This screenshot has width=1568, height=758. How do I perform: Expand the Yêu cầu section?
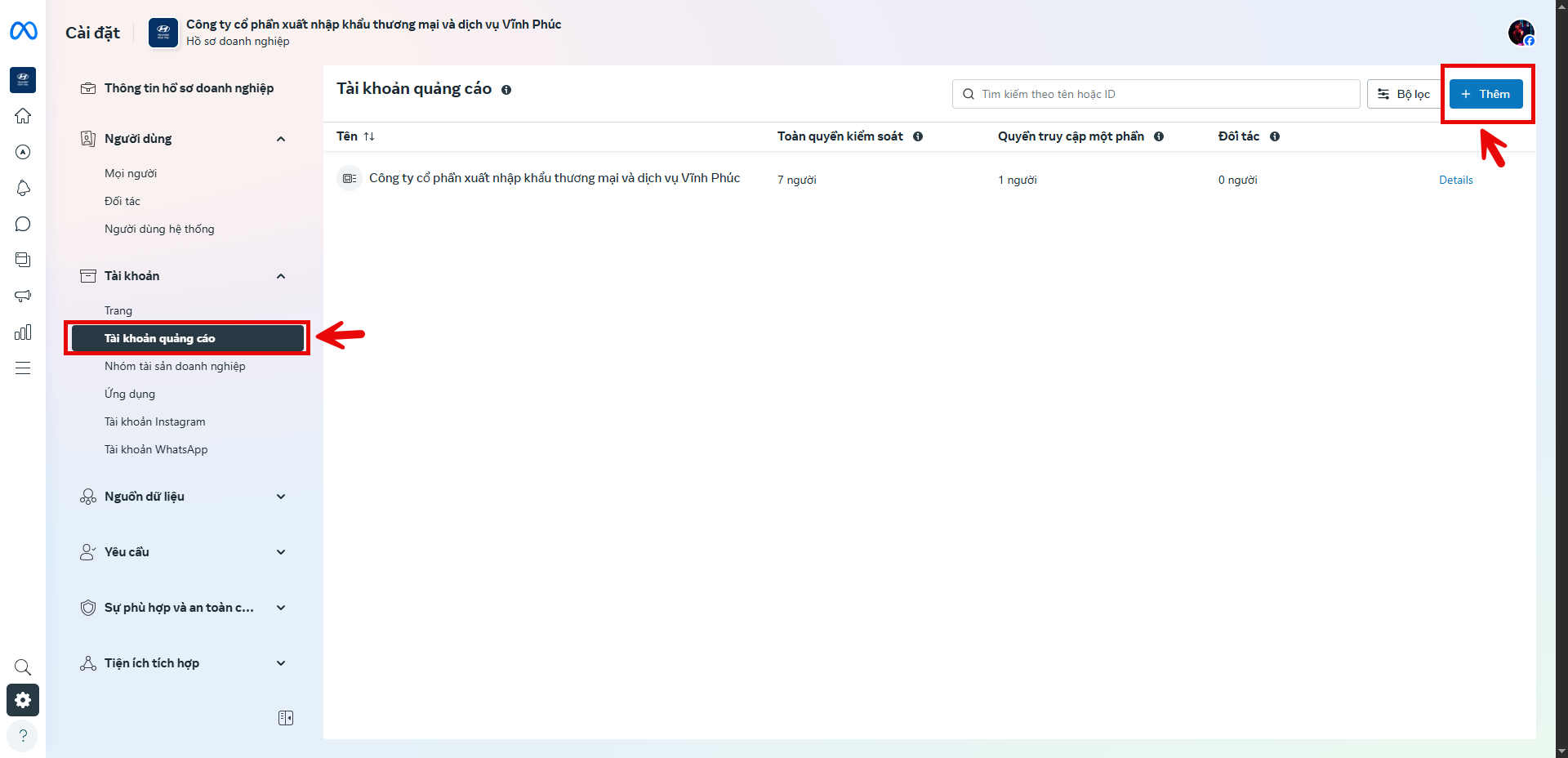coord(281,552)
